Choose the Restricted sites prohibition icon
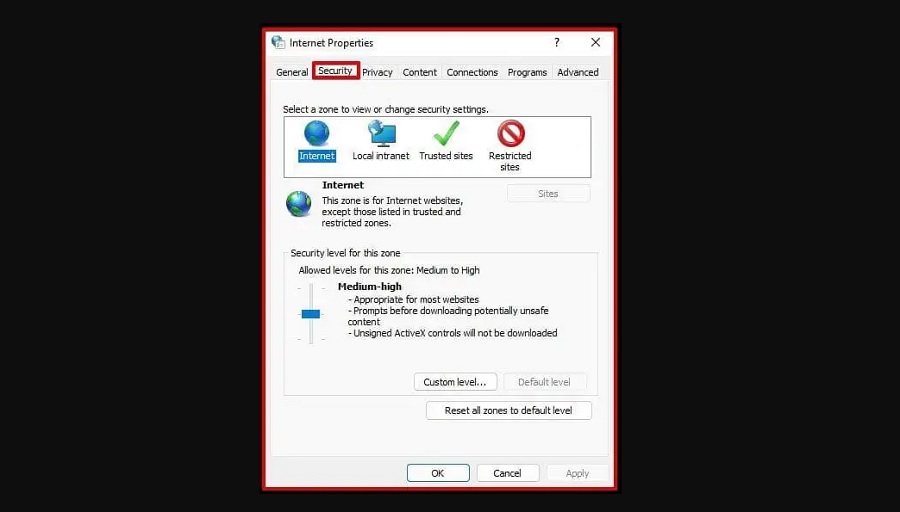The image size is (900, 512). coord(510,133)
